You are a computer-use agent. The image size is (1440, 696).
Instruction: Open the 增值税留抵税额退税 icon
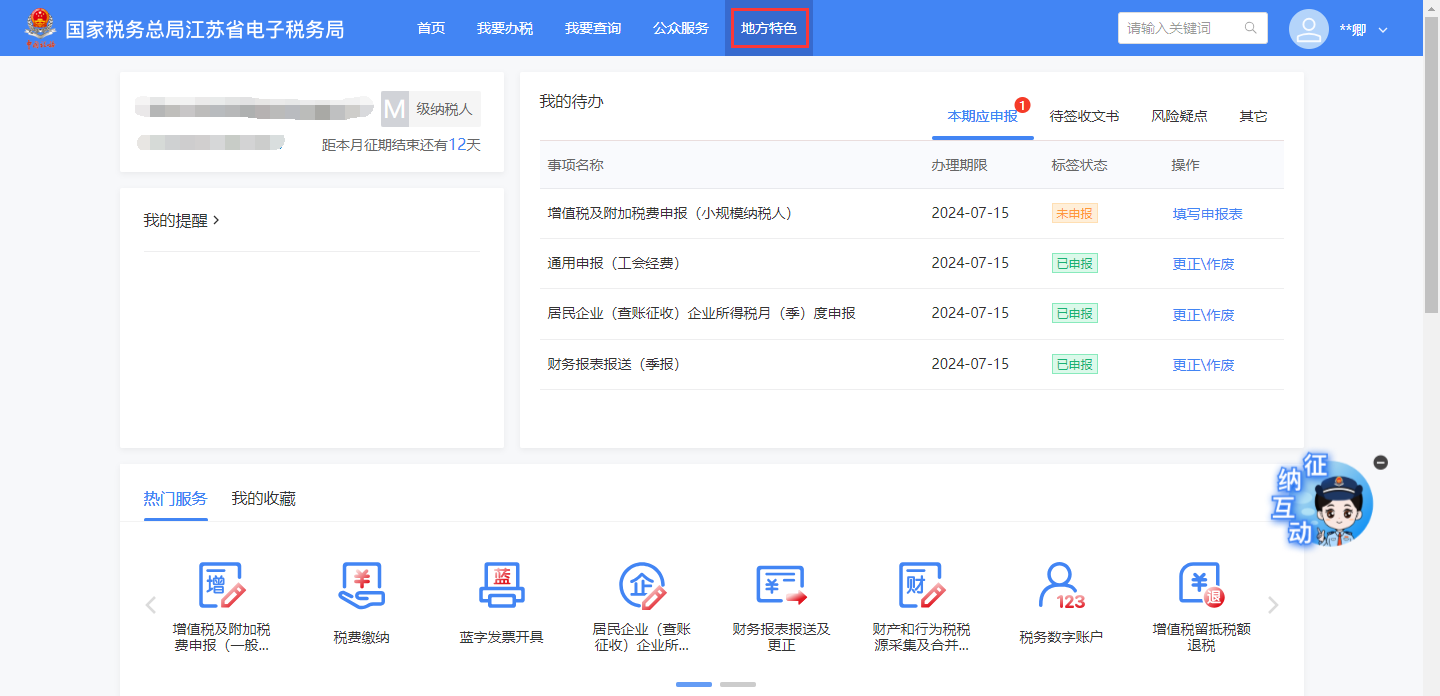(x=1201, y=586)
